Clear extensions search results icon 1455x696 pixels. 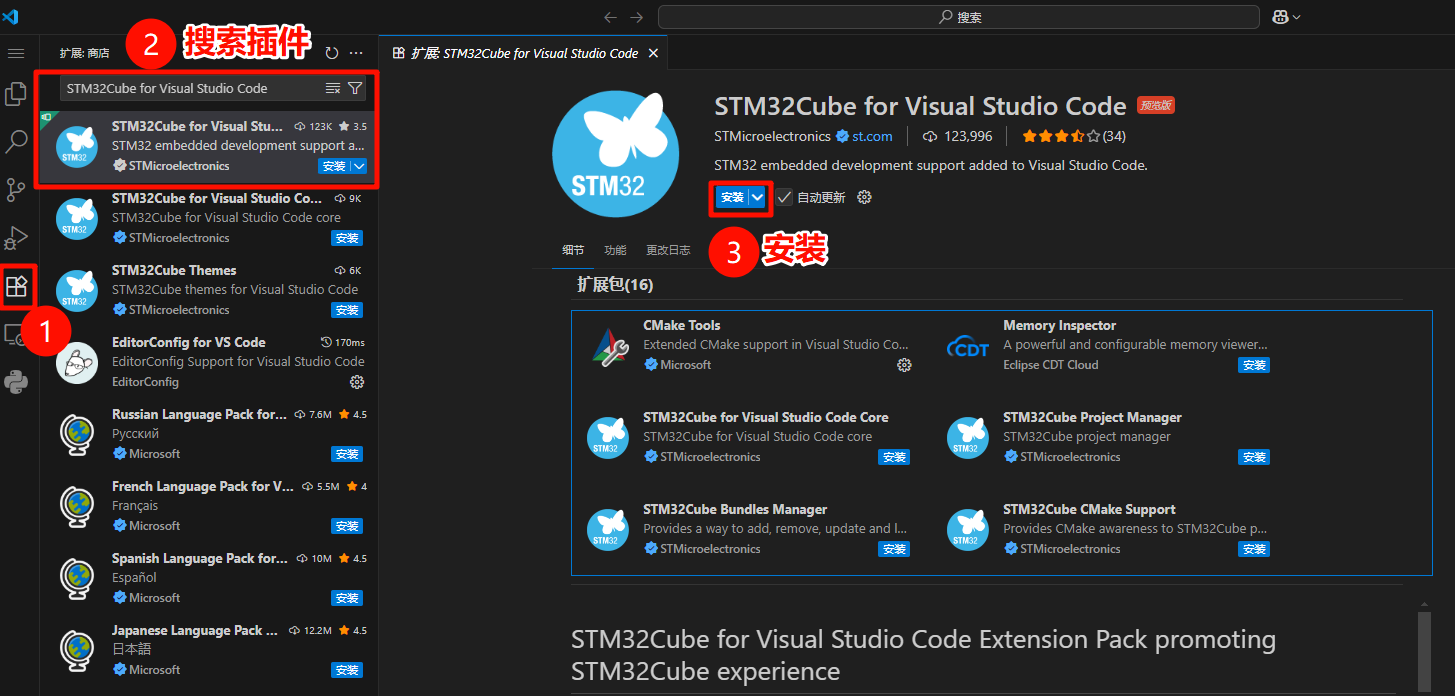pyautogui.click(x=333, y=89)
